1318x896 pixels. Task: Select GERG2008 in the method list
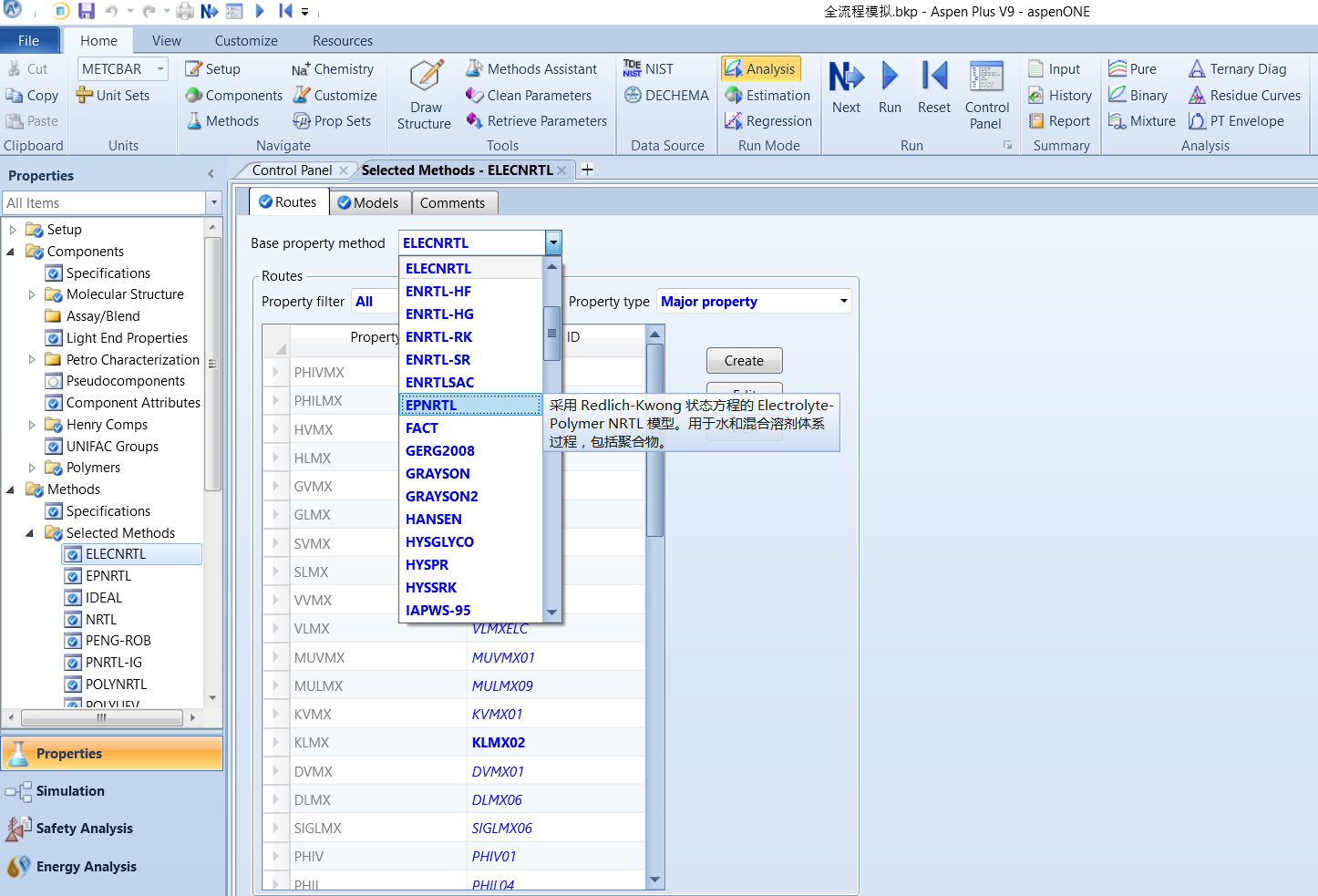tap(471, 451)
